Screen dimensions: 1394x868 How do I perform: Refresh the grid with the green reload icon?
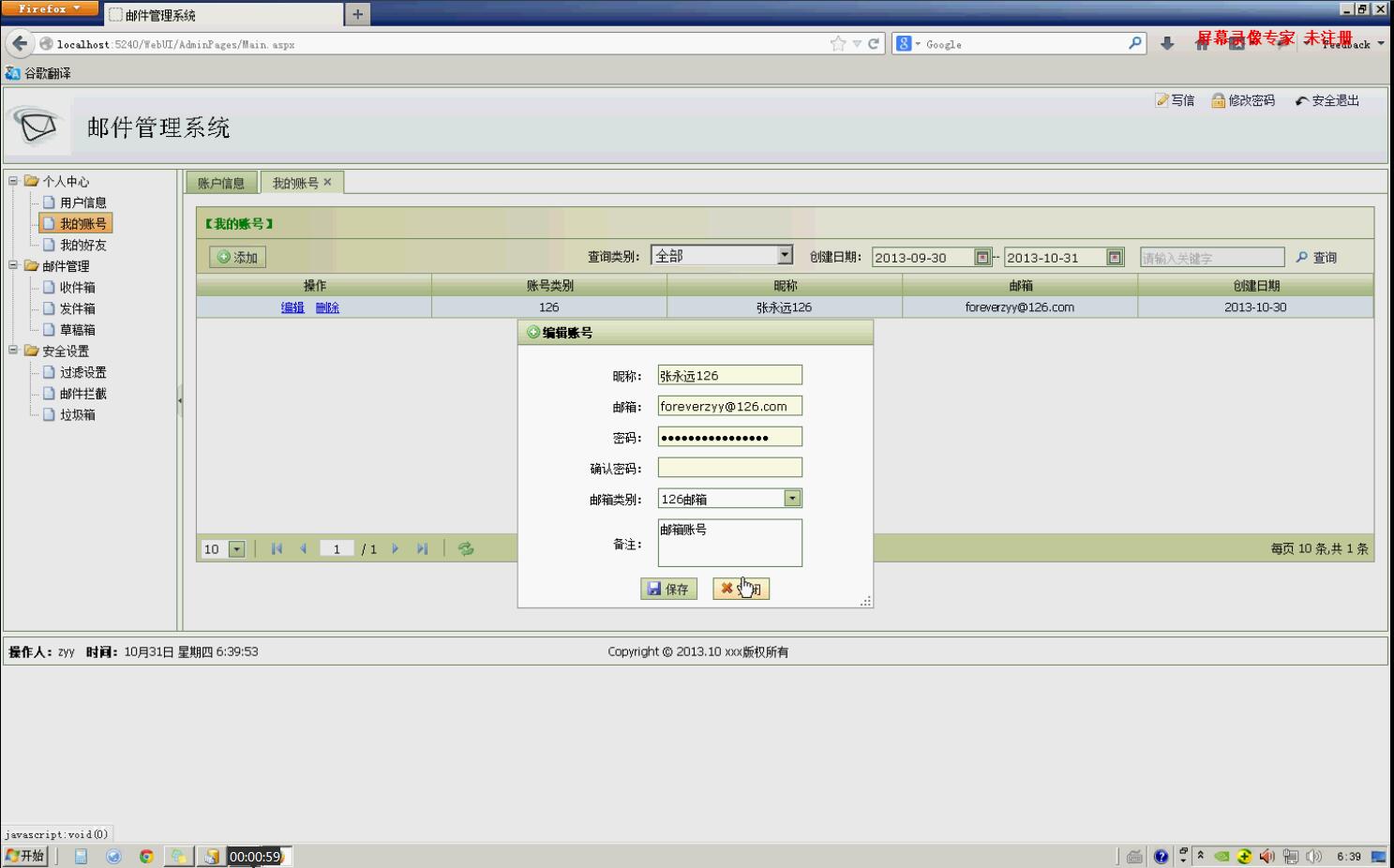[466, 549]
